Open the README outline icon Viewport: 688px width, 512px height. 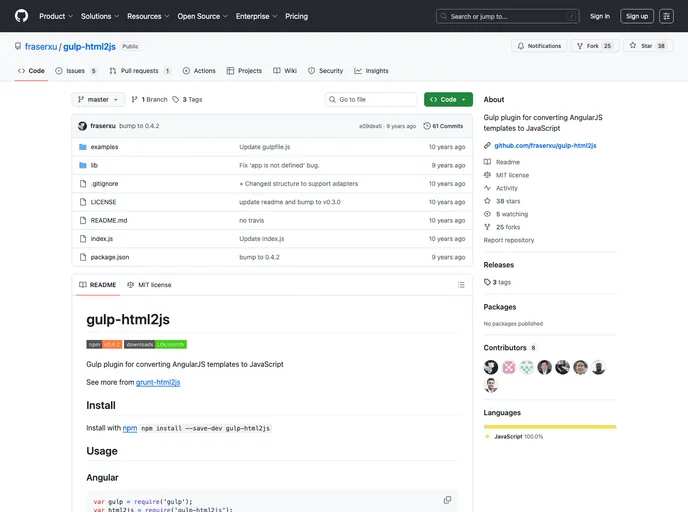(461, 285)
